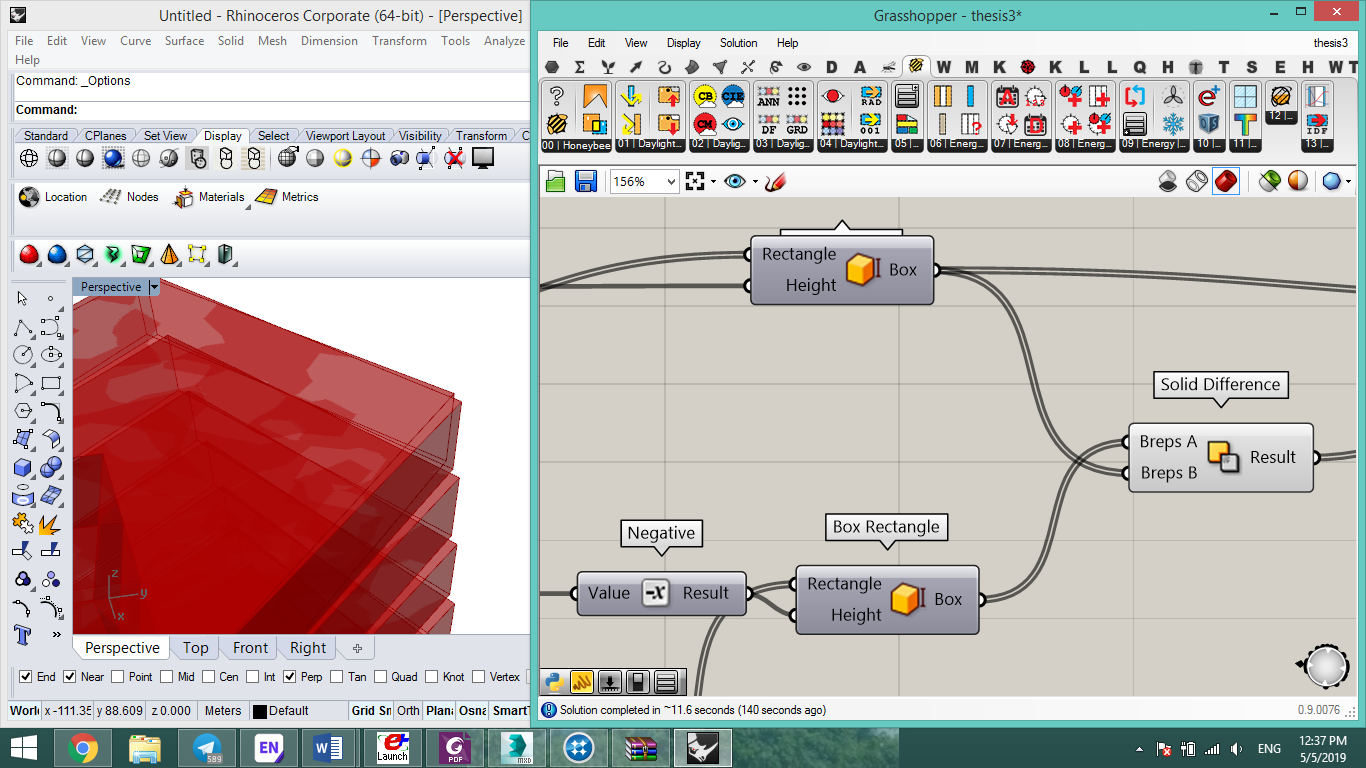The image size is (1366, 768).
Task: Select the red shaded preview mode icon
Action: pyautogui.click(x=1226, y=181)
